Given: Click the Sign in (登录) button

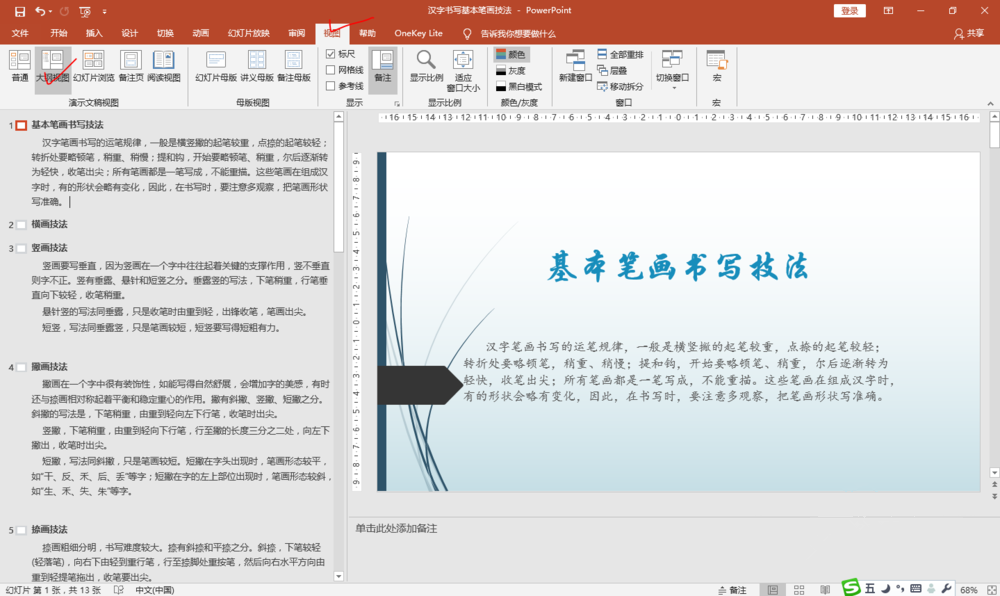Looking at the screenshot, I should [849, 11].
